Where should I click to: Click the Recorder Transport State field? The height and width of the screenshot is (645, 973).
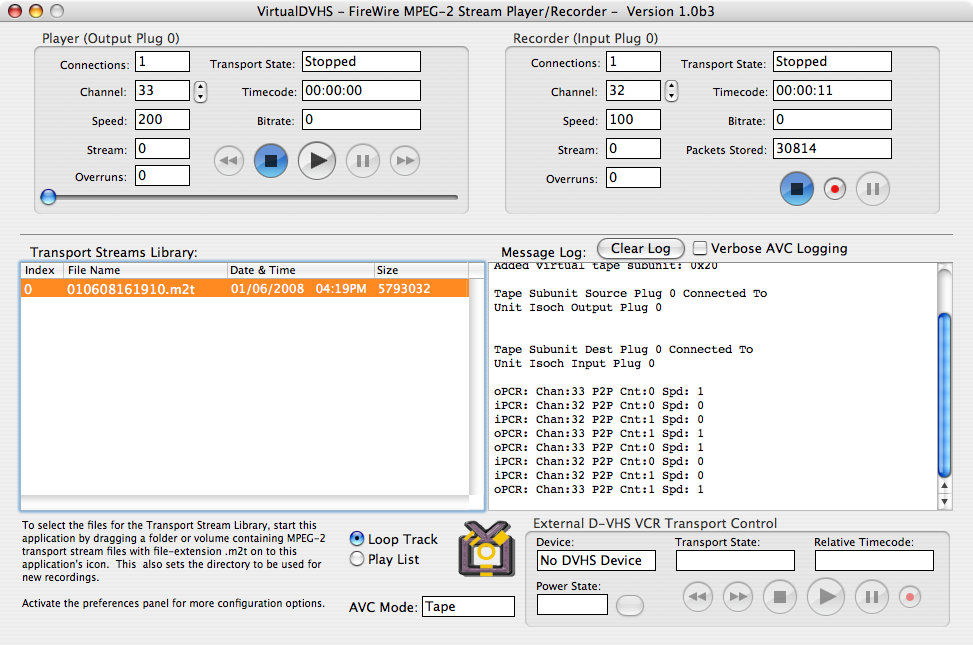click(832, 61)
